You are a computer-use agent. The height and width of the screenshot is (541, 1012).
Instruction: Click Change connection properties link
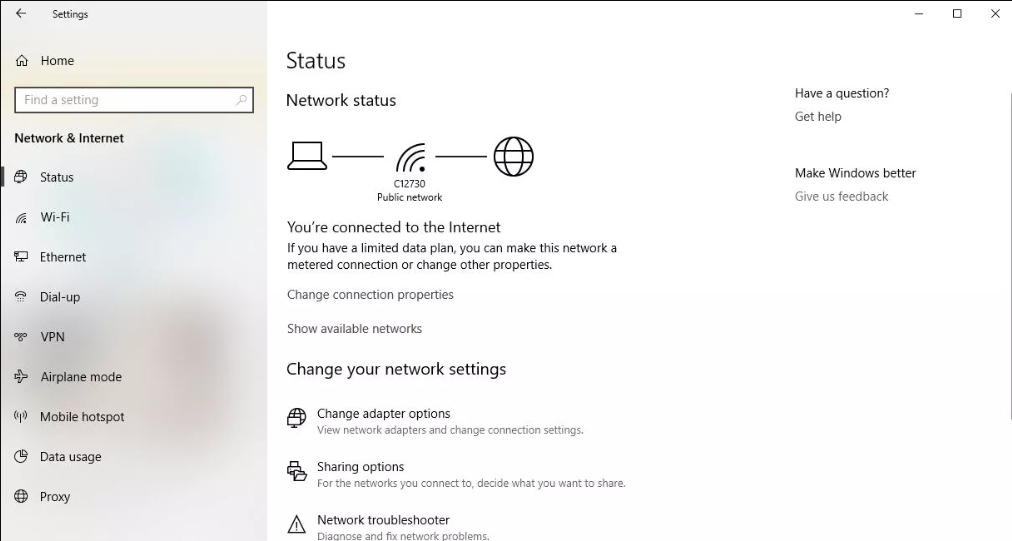coord(370,294)
